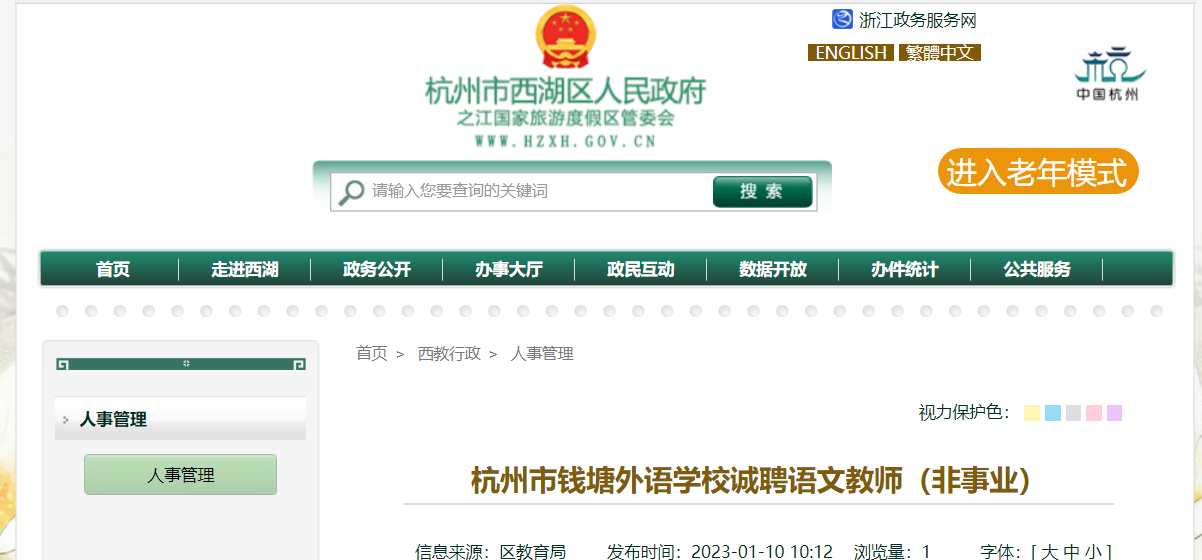Switch to the ENGLISH version
The width and height of the screenshot is (1202, 560).
click(851, 53)
